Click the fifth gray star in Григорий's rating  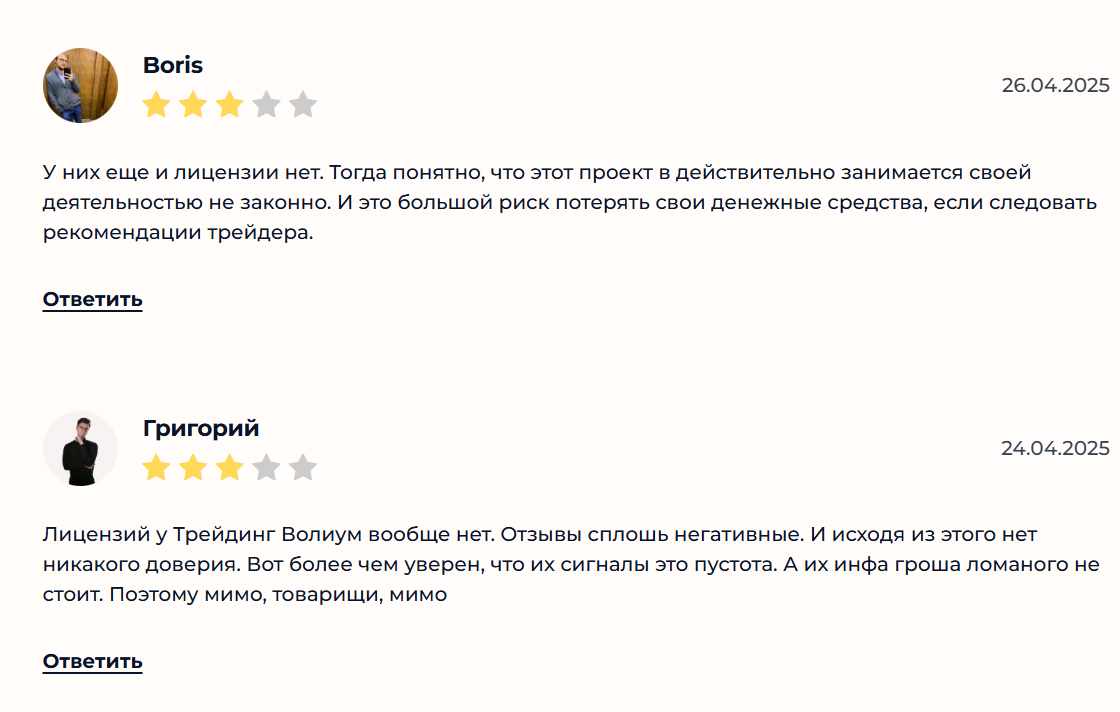coord(303,467)
